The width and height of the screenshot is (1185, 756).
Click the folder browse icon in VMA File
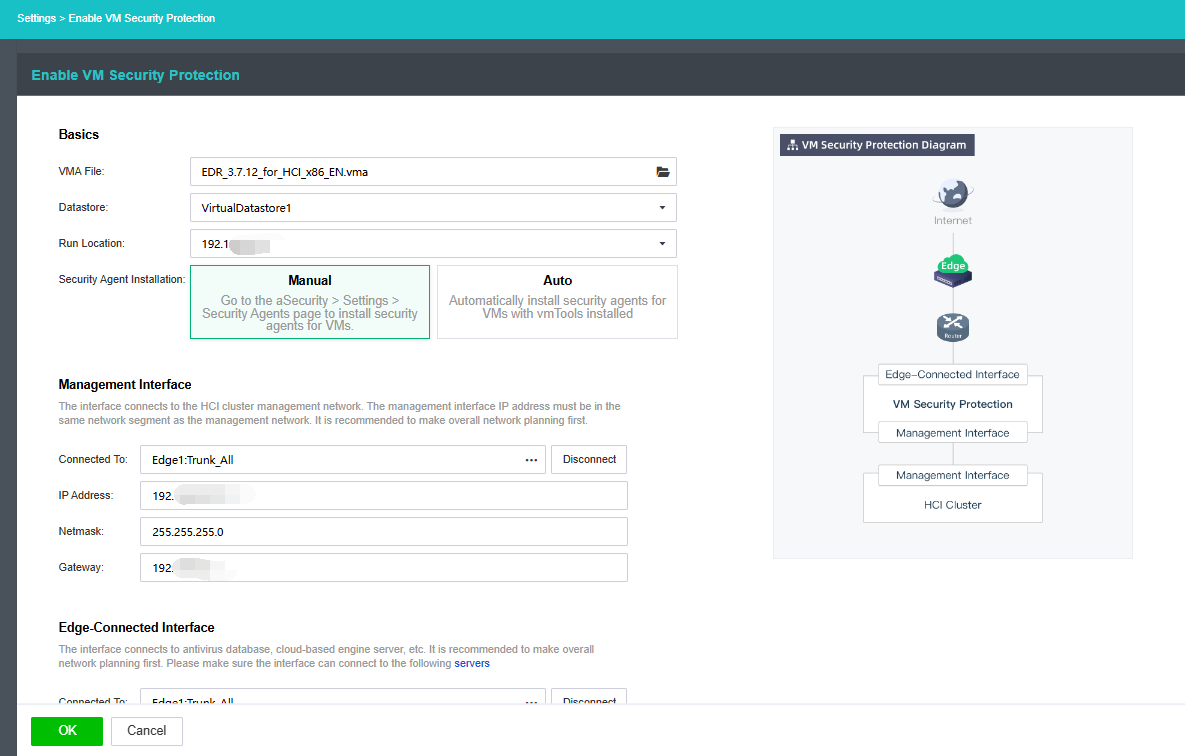(662, 172)
